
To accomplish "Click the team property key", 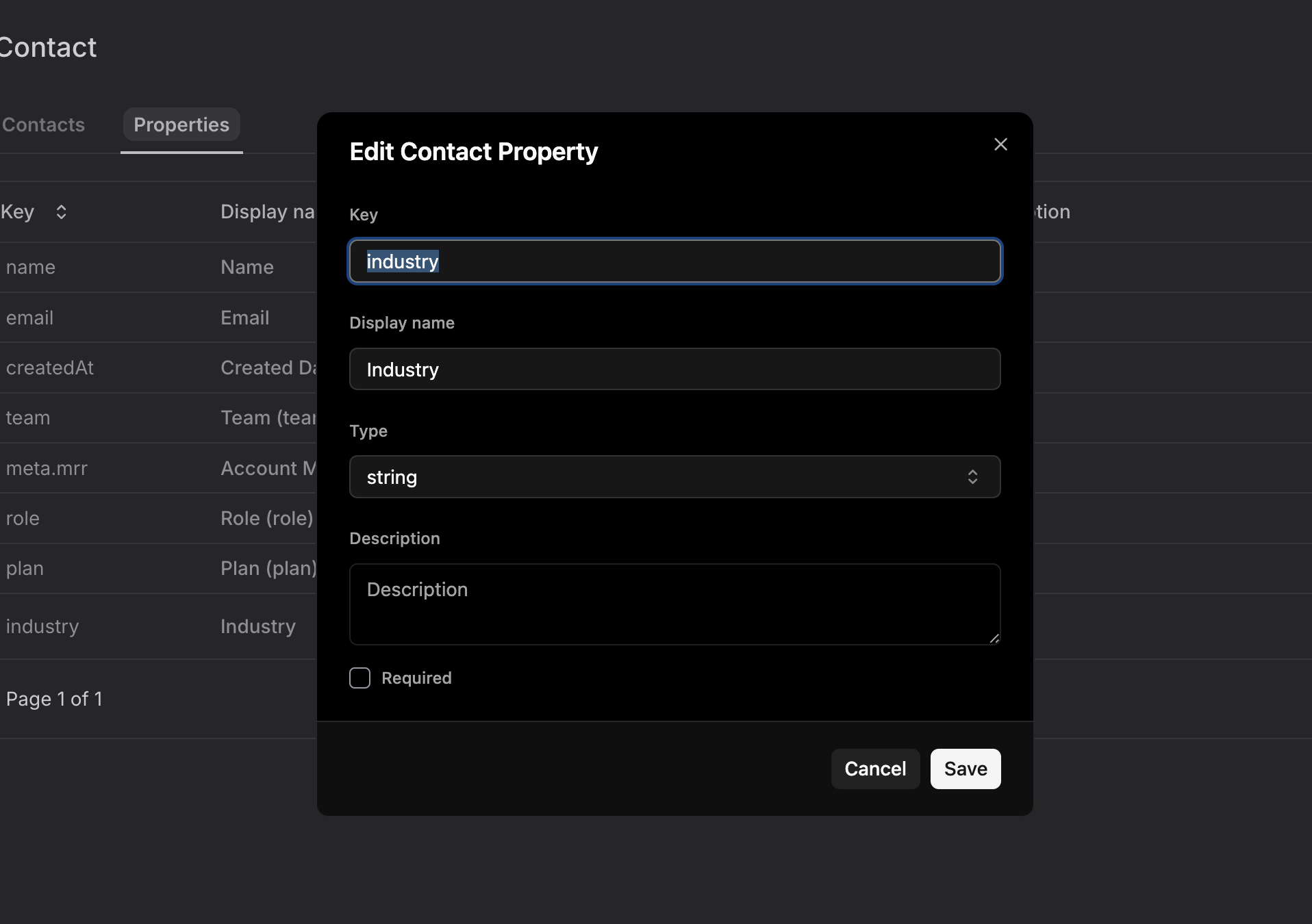I will point(28,418).
